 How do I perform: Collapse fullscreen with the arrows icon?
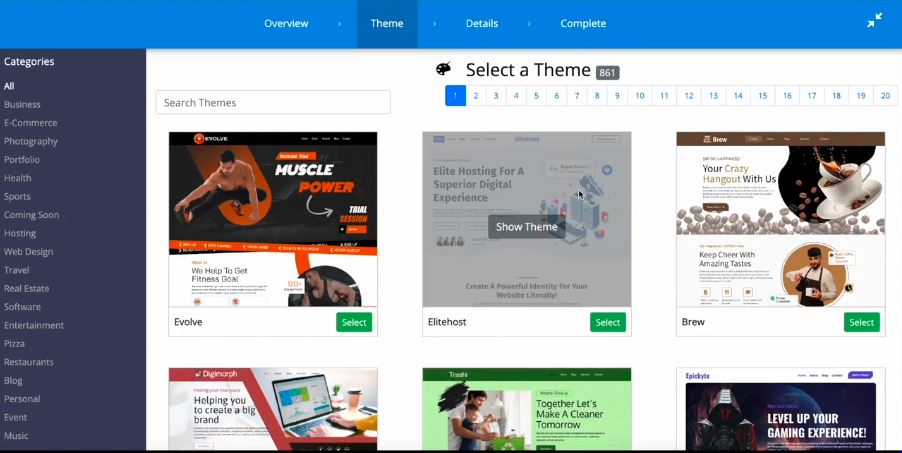point(874,21)
